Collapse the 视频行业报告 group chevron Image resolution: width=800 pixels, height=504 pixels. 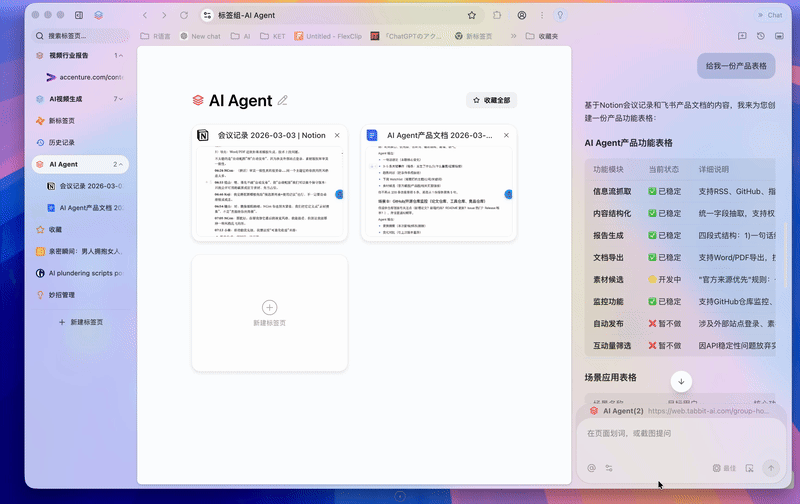(x=119, y=55)
